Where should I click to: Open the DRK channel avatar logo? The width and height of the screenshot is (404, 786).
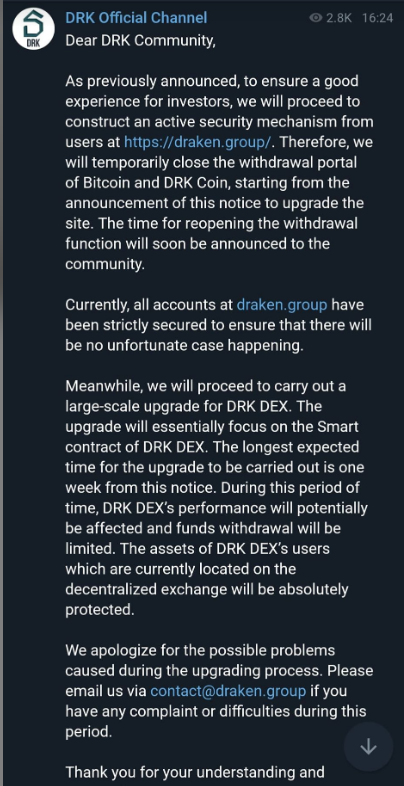pos(34,29)
